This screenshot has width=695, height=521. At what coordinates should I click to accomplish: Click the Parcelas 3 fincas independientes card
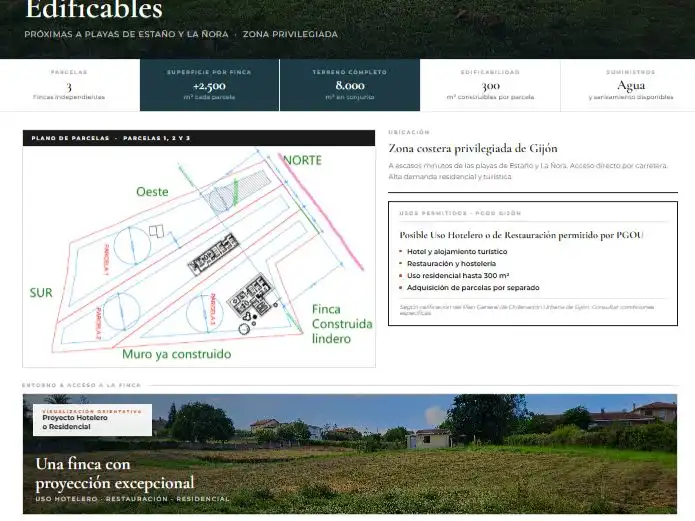coord(70,85)
